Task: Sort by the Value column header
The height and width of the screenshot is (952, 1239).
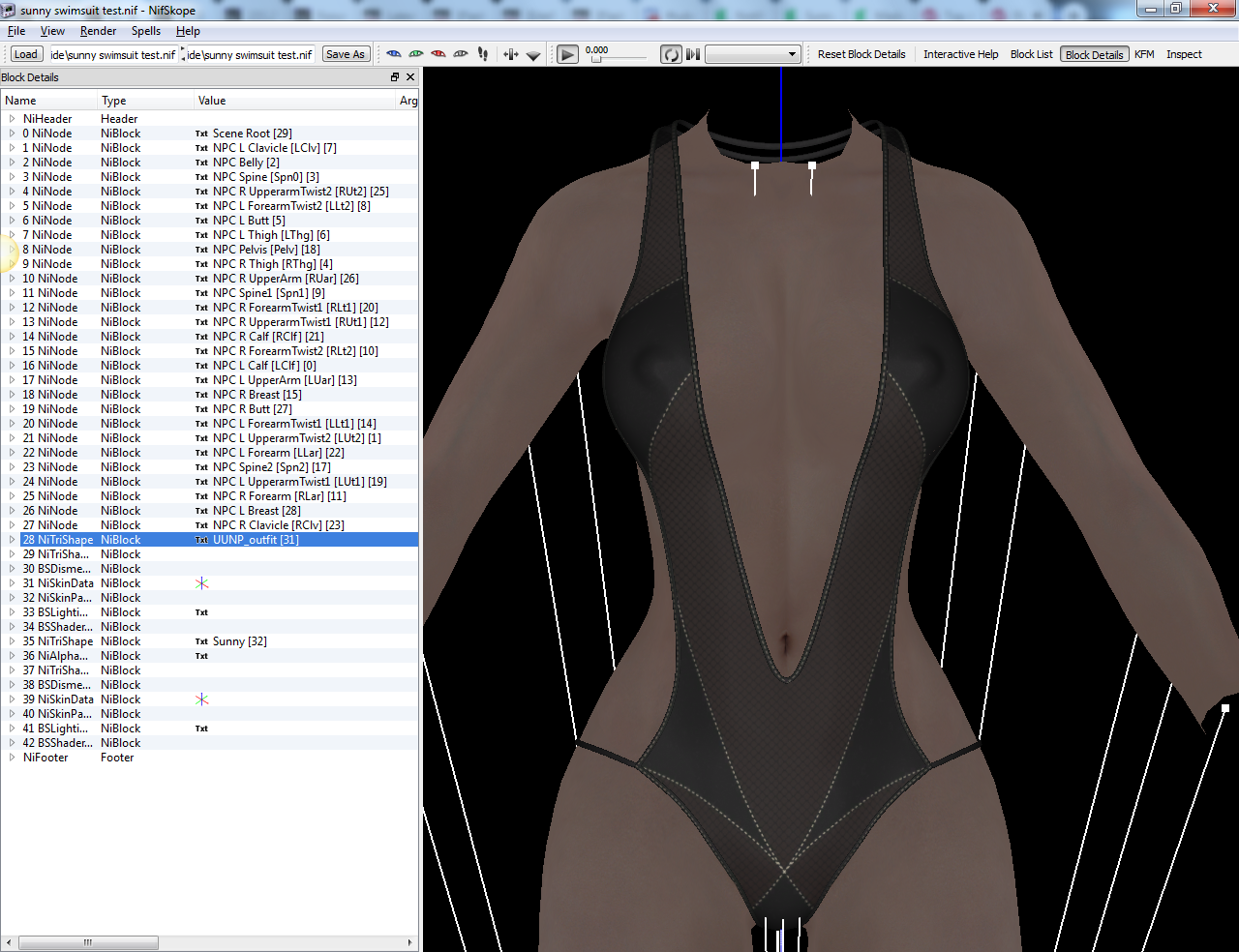Action: pyautogui.click(x=294, y=101)
